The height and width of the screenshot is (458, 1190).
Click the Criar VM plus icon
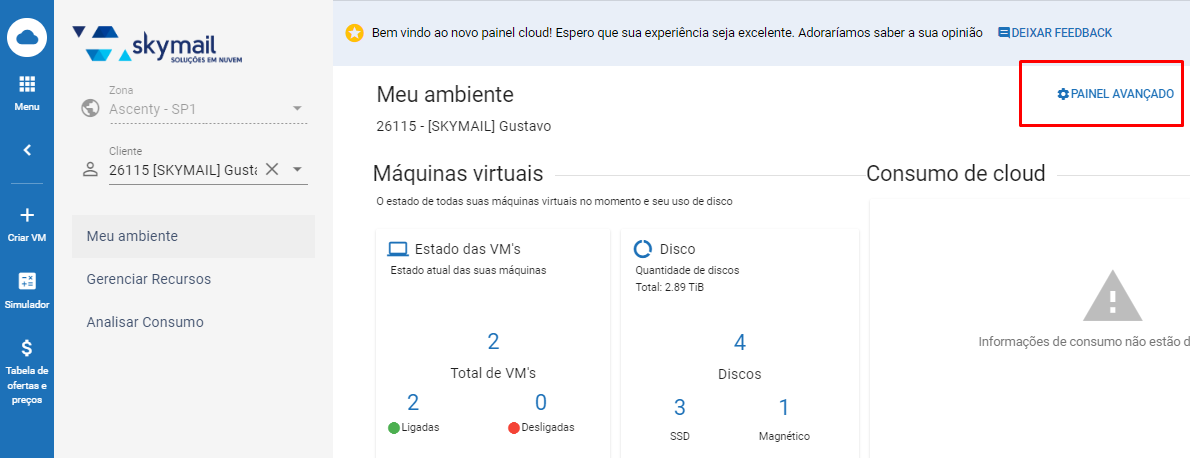27,215
